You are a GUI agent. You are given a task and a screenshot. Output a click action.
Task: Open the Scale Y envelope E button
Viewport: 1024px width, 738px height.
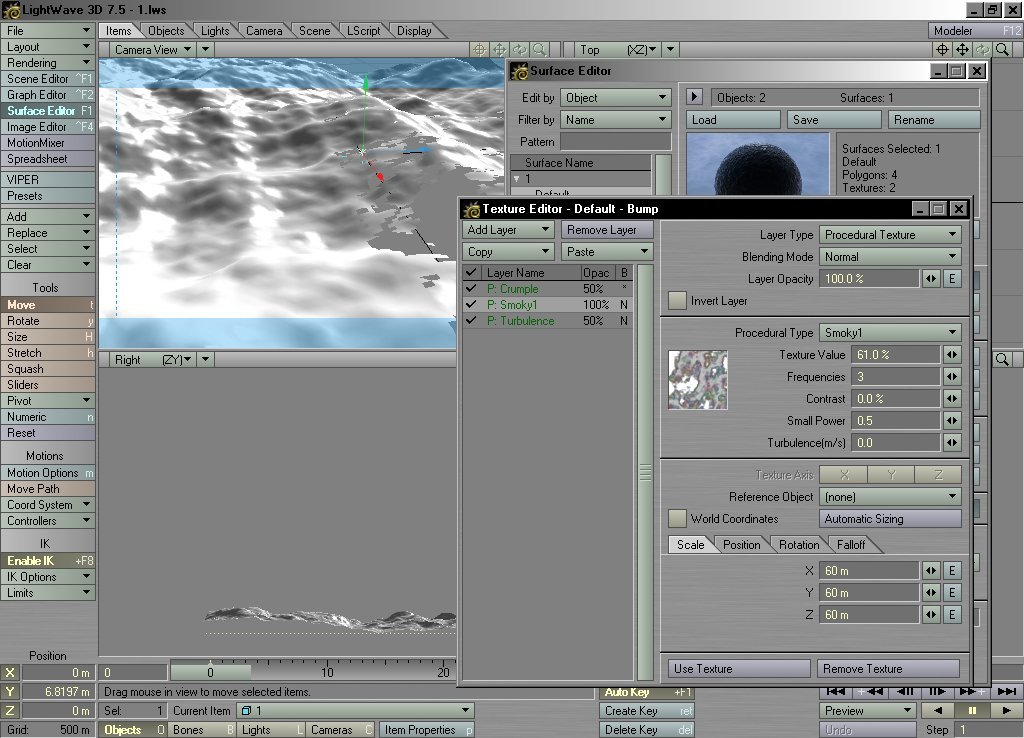coord(952,593)
